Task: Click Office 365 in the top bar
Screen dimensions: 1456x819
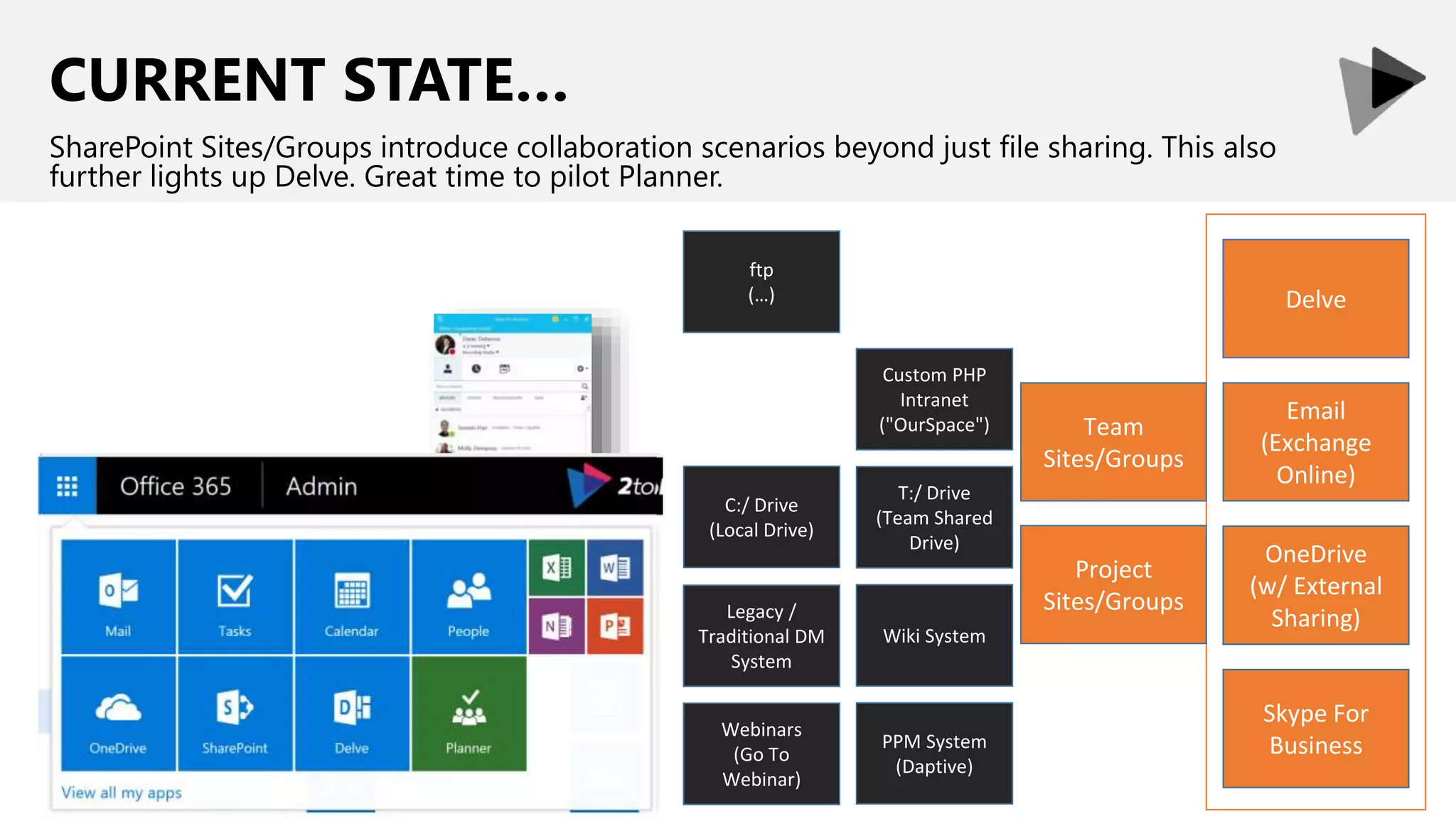Action: (x=176, y=486)
